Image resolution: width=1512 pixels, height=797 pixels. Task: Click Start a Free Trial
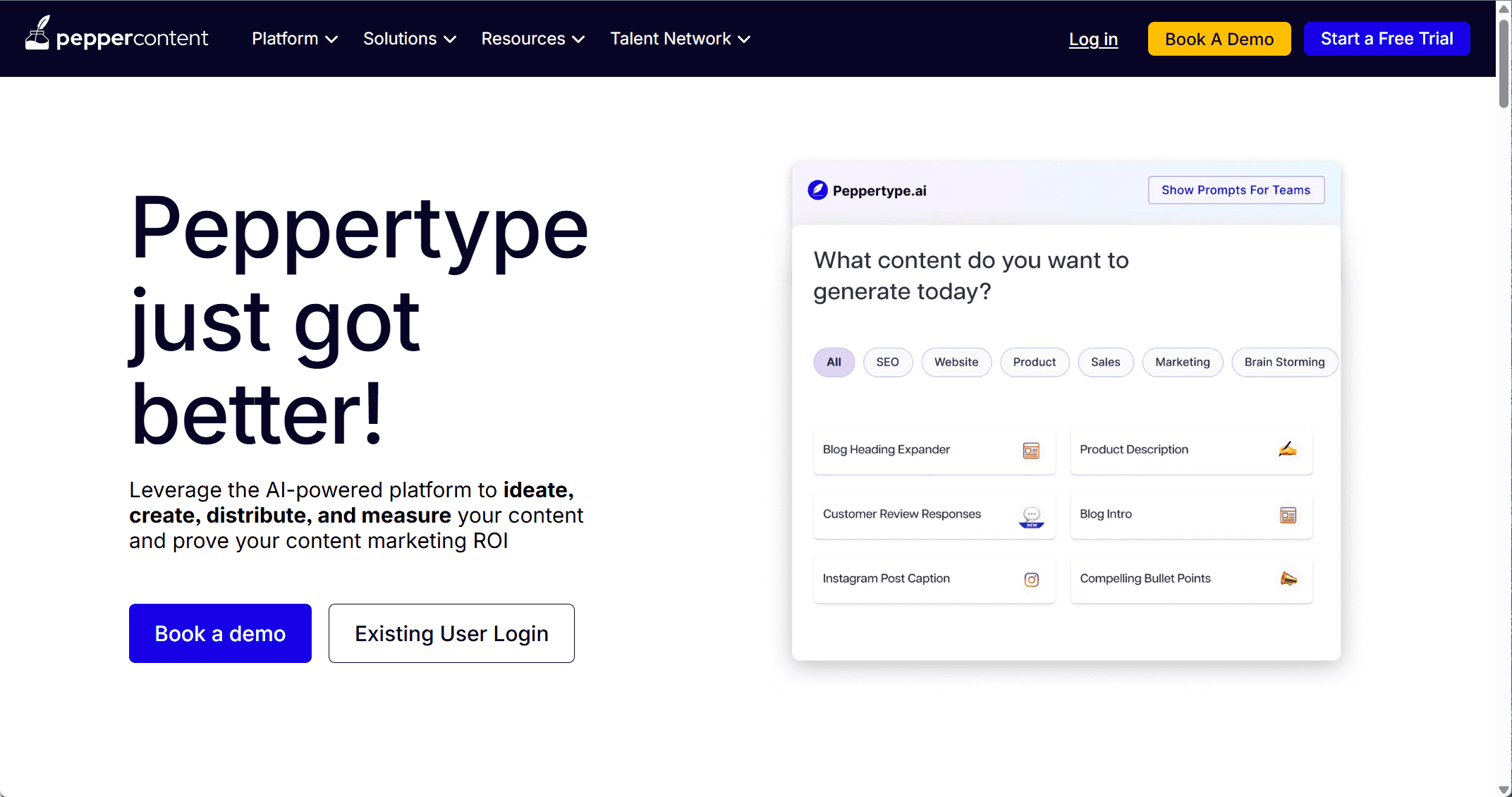1386,39
